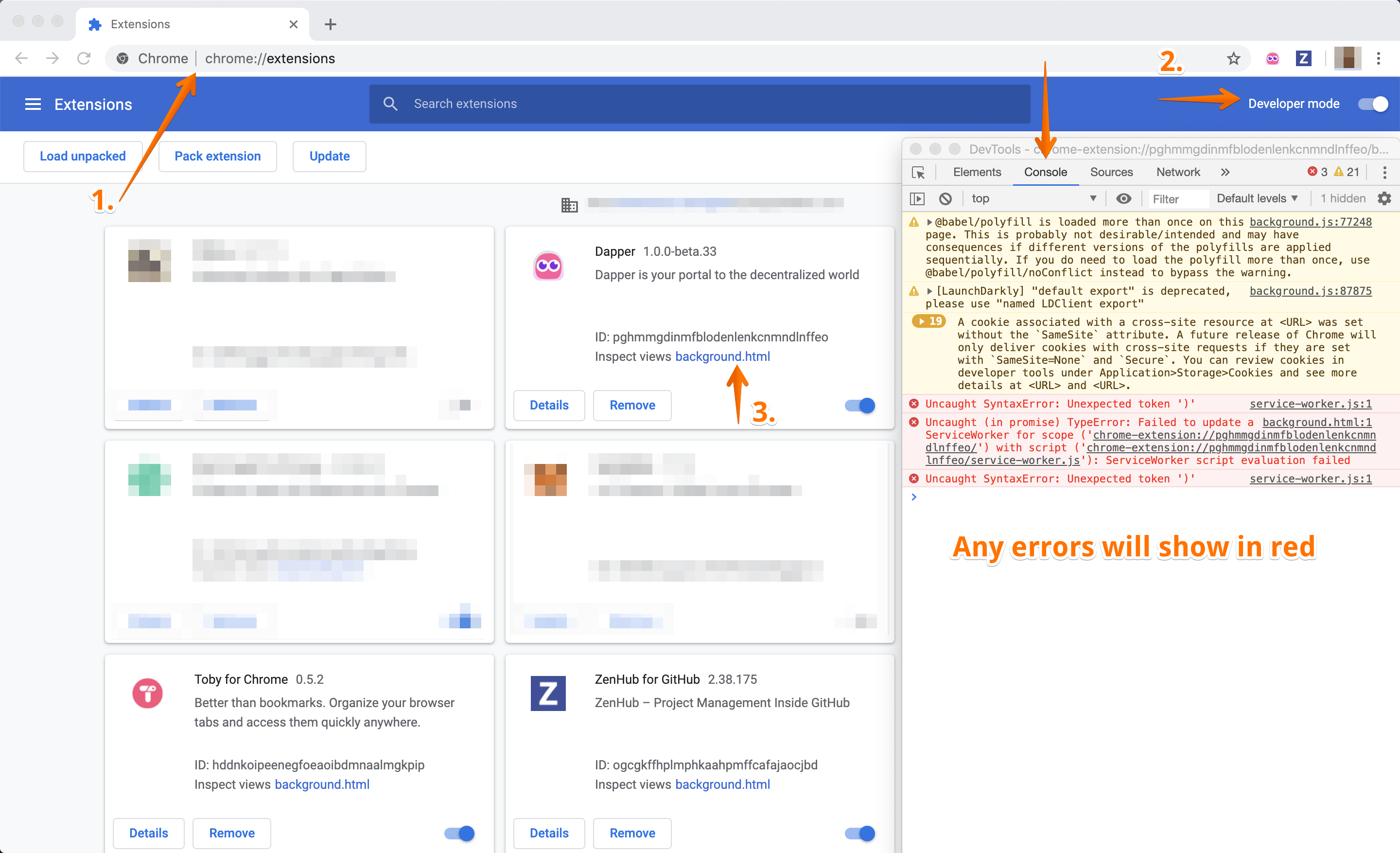The width and height of the screenshot is (1400, 853).
Task: Open Details for the Dapper extension
Action: pyautogui.click(x=549, y=405)
